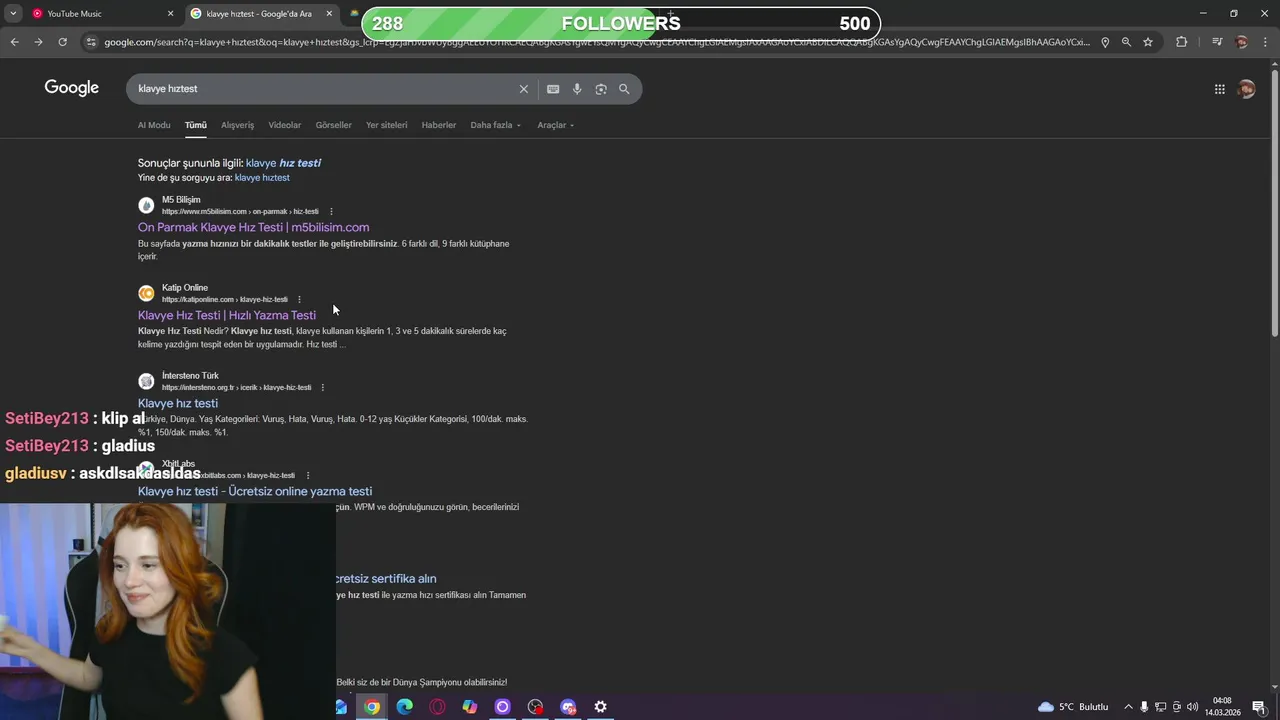Open the weather widget showing 5°C Bulutlu
Viewport: 1280px width, 720px height.
1073,707
